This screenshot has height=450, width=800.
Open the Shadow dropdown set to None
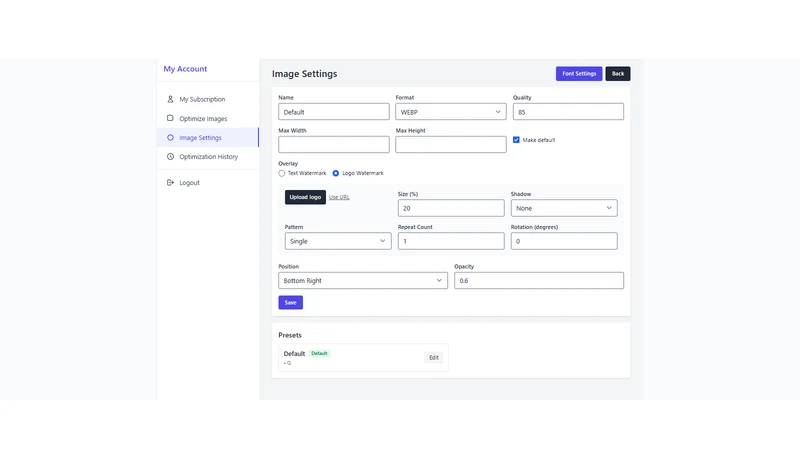click(564, 208)
